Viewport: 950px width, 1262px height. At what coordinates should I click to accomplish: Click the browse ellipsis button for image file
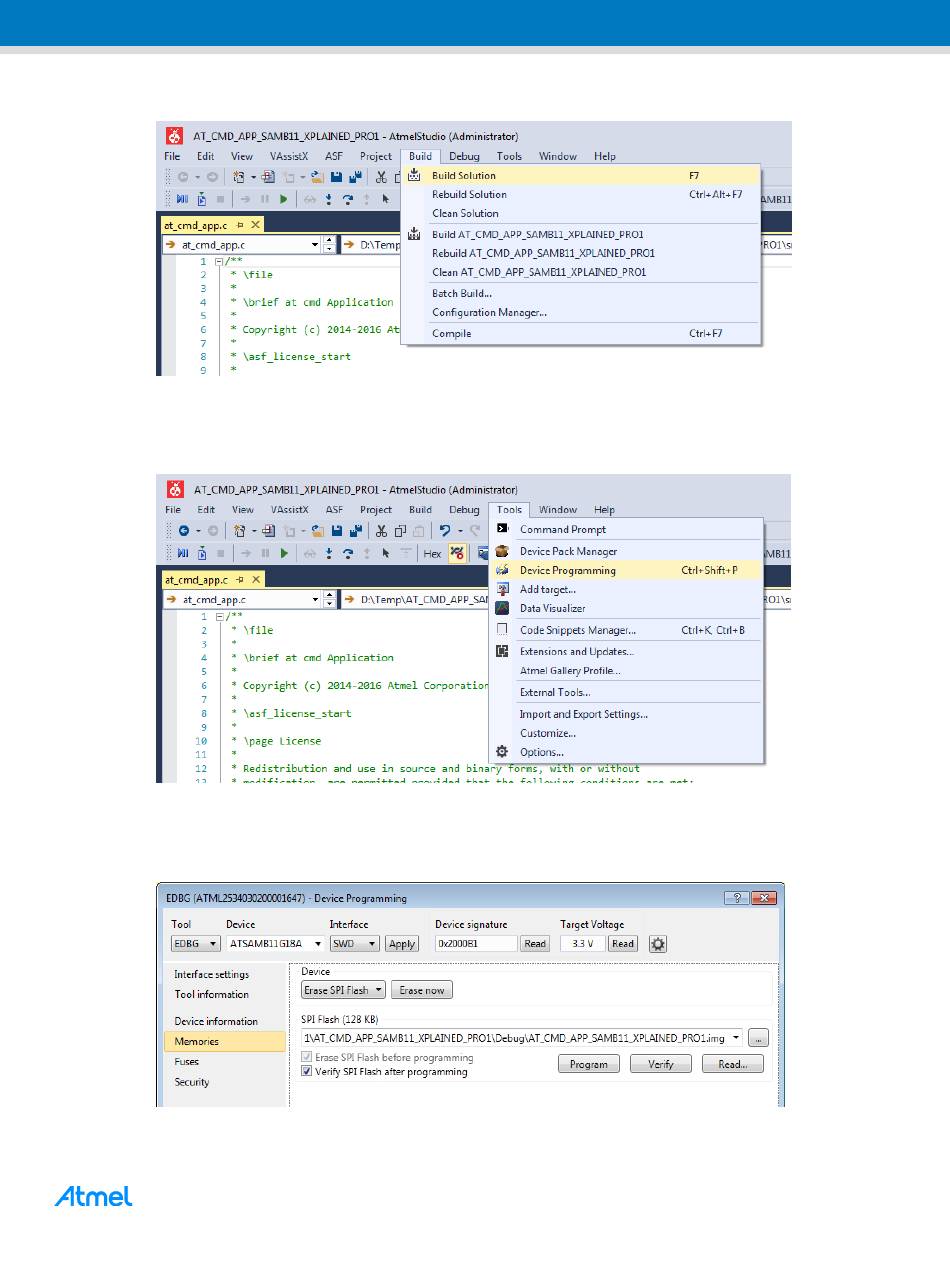(x=758, y=1038)
